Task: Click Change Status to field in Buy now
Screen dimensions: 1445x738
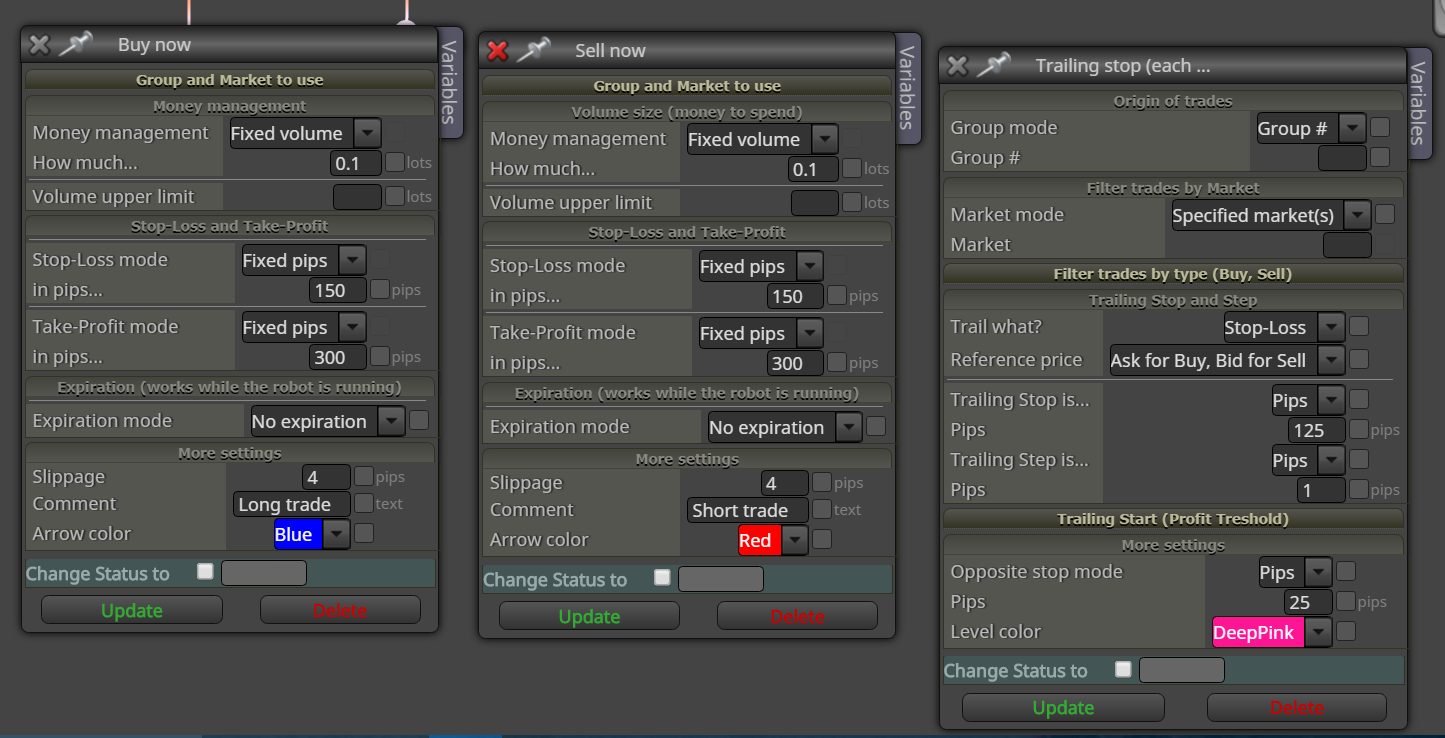Action: pos(264,573)
